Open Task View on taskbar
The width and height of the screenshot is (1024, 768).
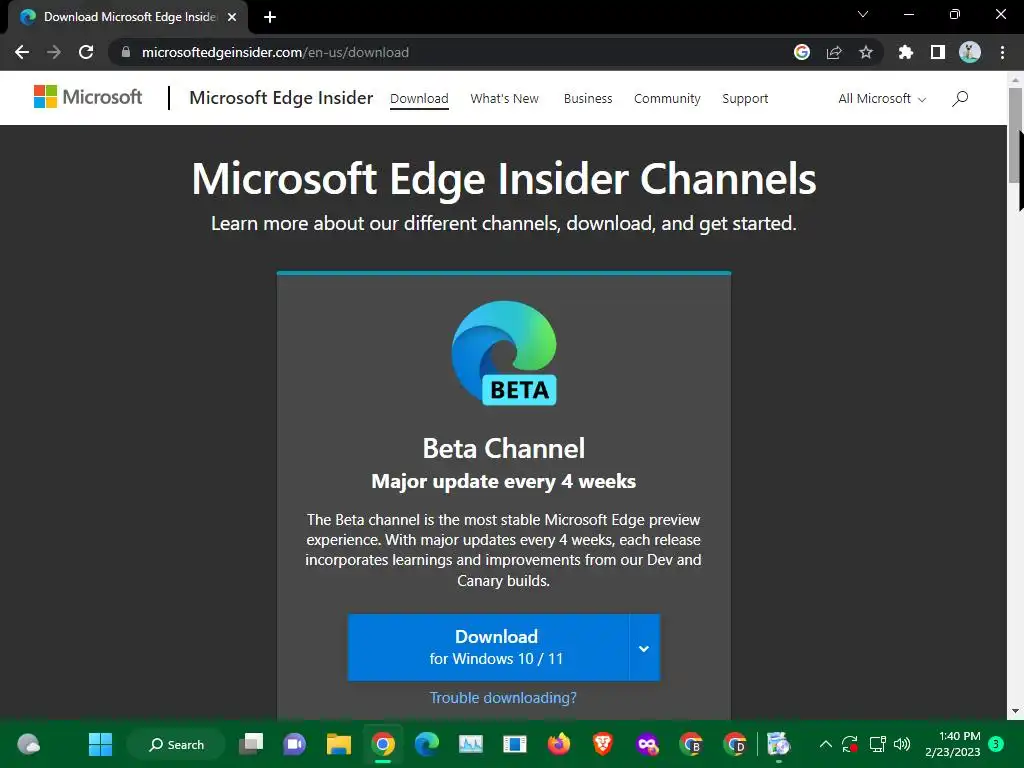(x=251, y=744)
